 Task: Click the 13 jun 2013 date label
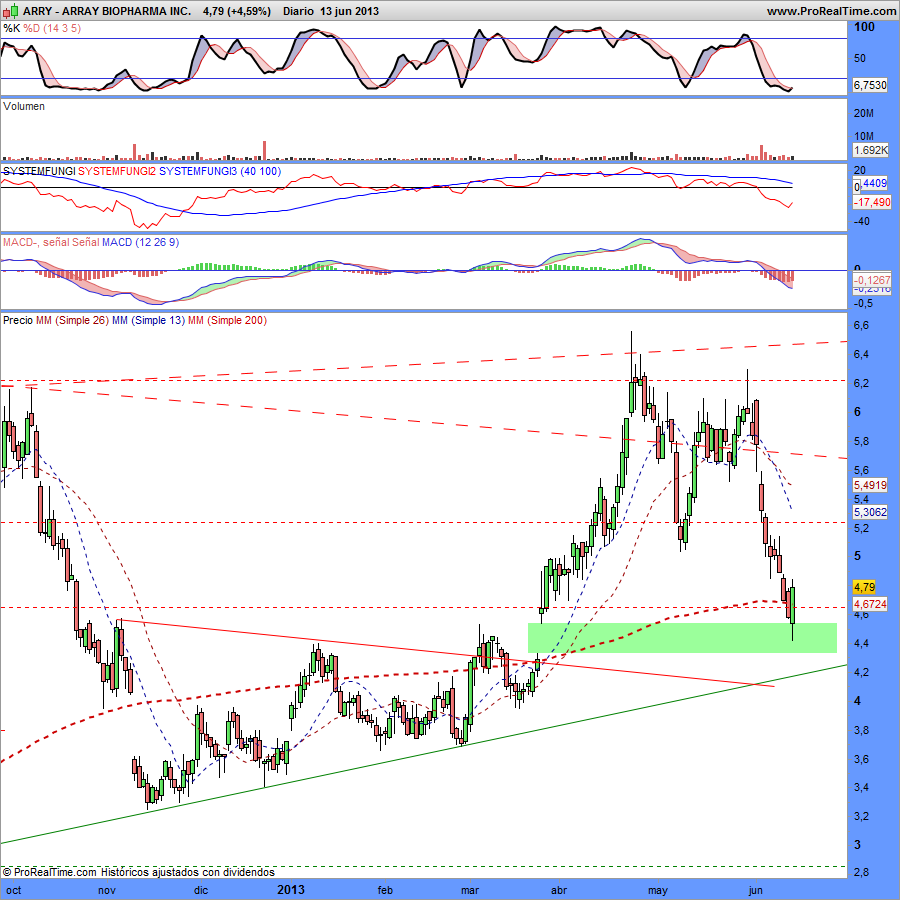pyautogui.click(x=349, y=11)
